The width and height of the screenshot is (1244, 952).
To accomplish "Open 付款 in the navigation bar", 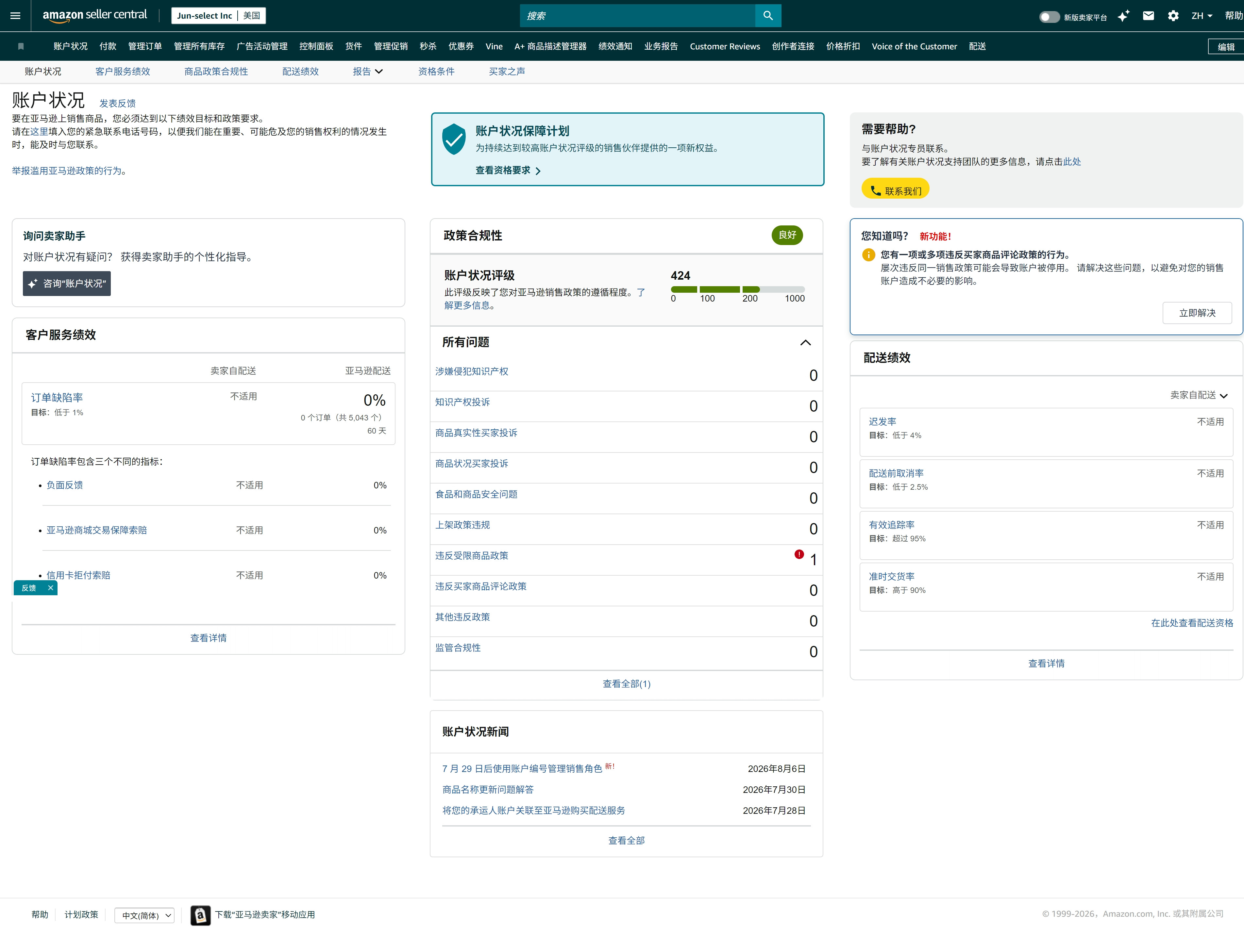I will (108, 46).
